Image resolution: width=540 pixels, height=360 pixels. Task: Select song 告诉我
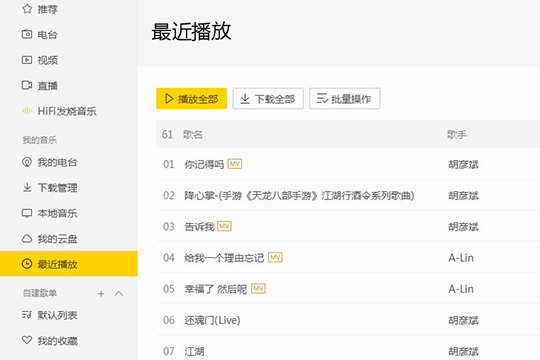(x=199, y=227)
